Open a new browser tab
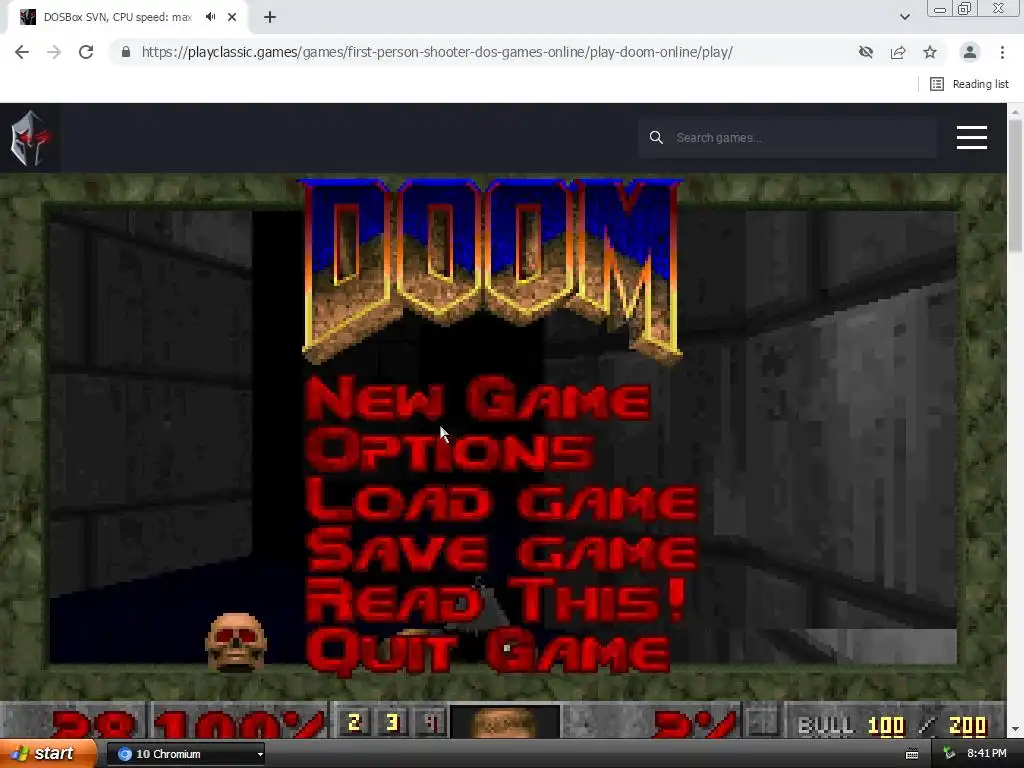Screen dimensions: 1024x768 click(270, 17)
